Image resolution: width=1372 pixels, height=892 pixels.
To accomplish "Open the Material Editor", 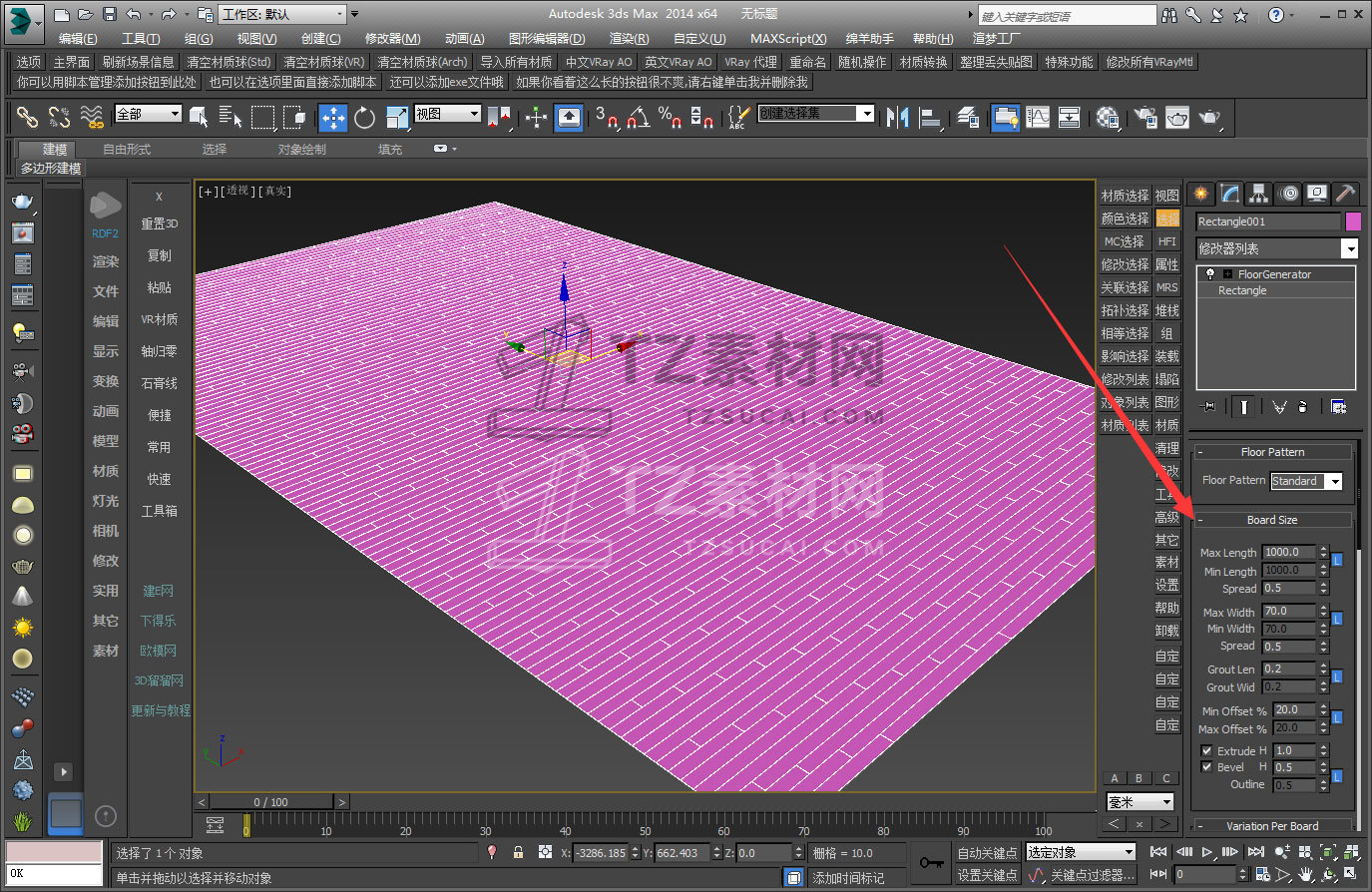I will point(1107,118).
